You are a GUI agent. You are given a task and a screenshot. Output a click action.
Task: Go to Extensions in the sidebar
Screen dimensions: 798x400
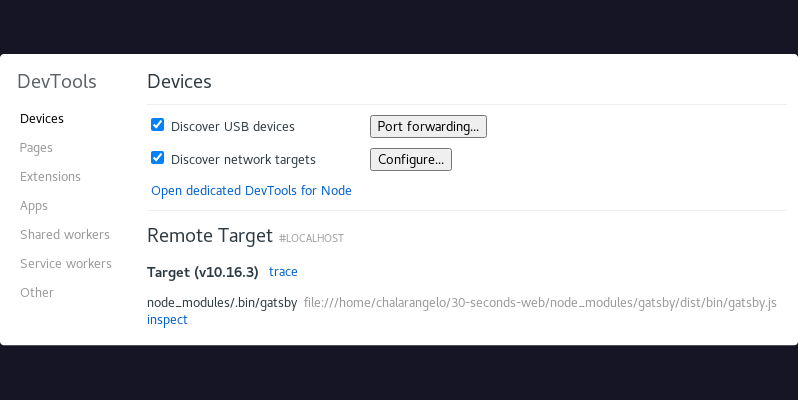(50, 176)
